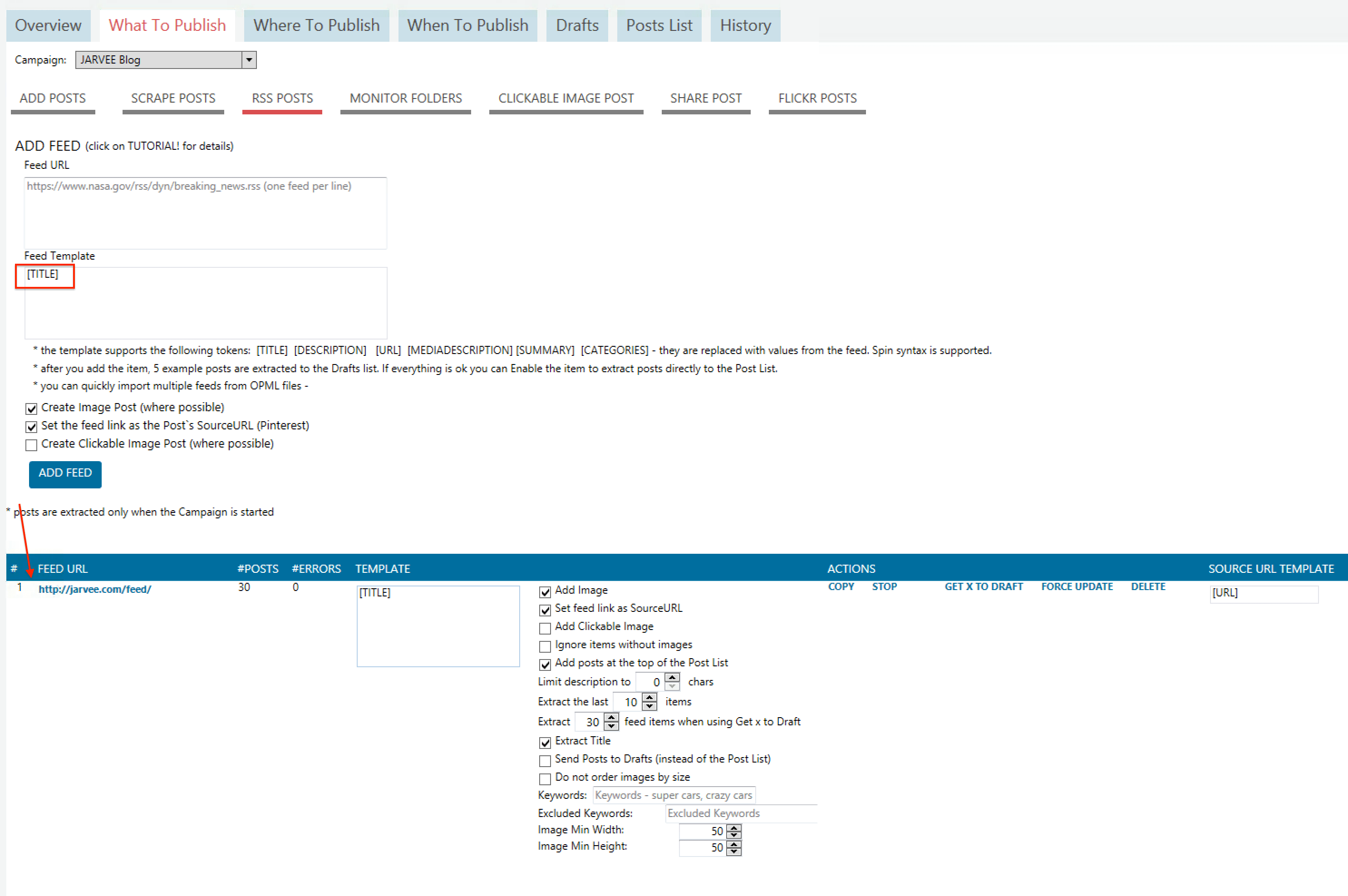Enable Create Clickable Image Post checkbox

tap(31, 444)
